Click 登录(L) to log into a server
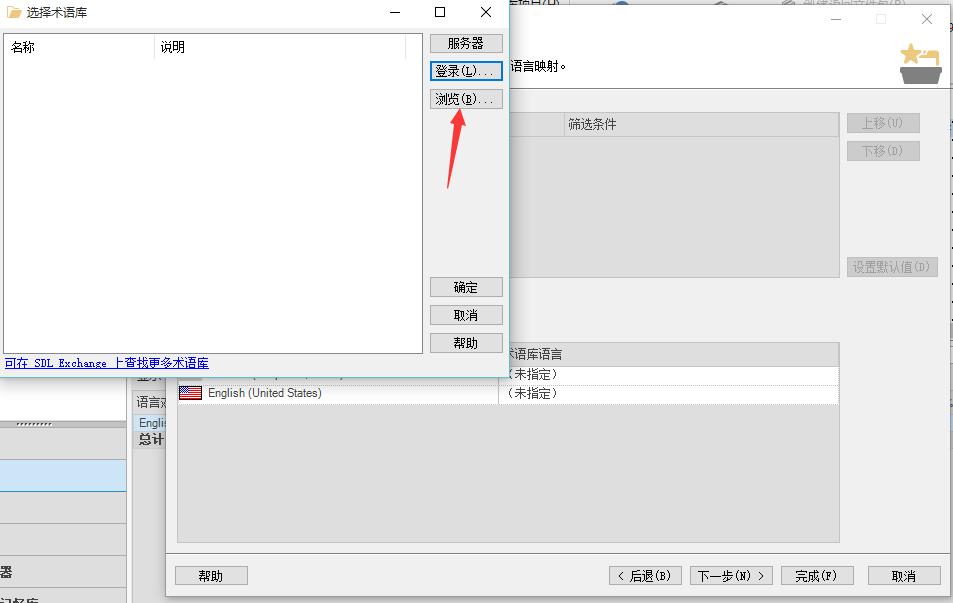 coord(465,70)
